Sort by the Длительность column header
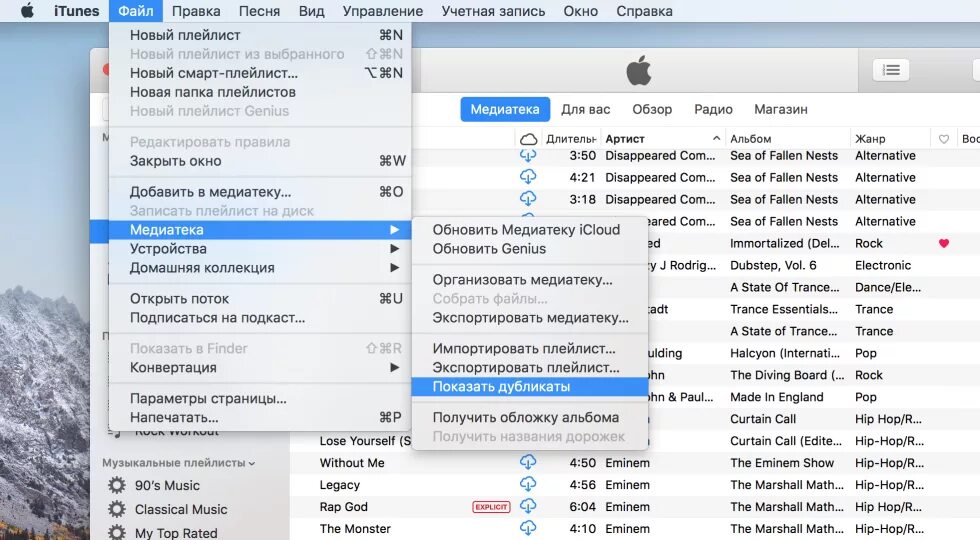The height and width of the screenshot is (540, 980). click(571, 139)
